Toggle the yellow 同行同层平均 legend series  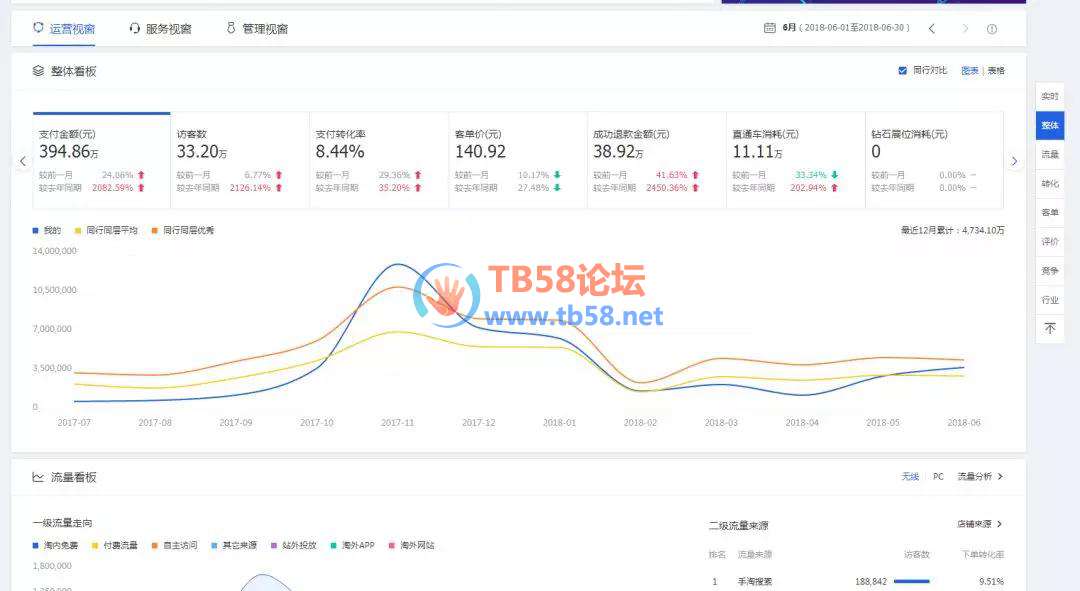[x=107, y=230]
